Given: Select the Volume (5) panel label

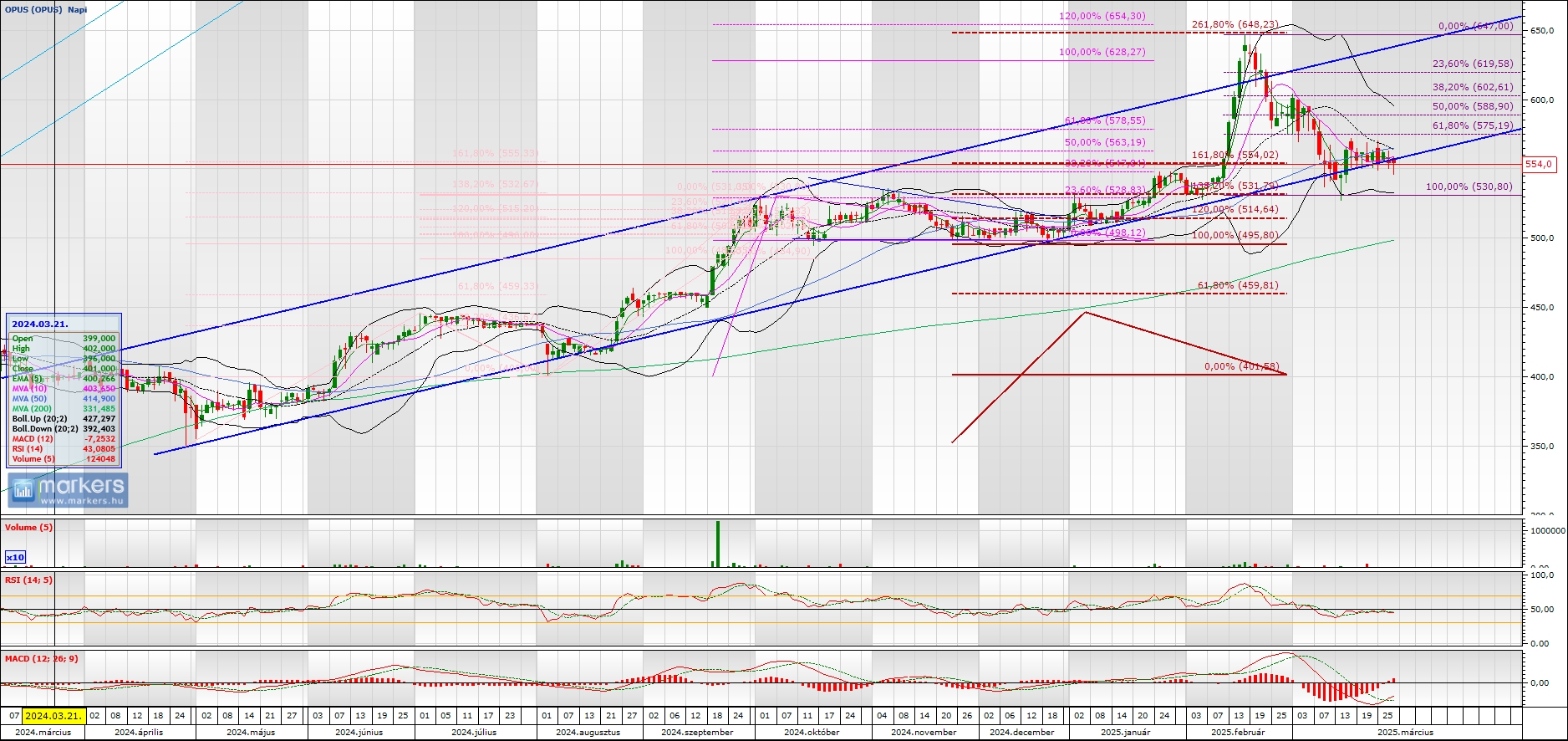Looking at the screenshot, I should point(28,528).
